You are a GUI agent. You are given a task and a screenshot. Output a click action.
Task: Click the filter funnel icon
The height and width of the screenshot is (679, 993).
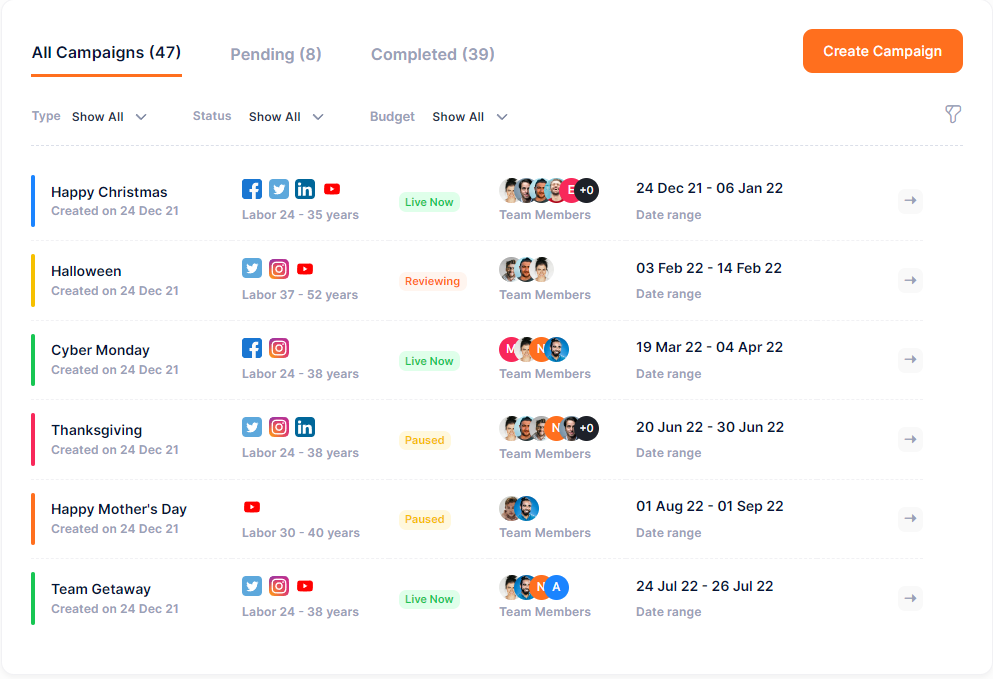click(x=953, y=115)
